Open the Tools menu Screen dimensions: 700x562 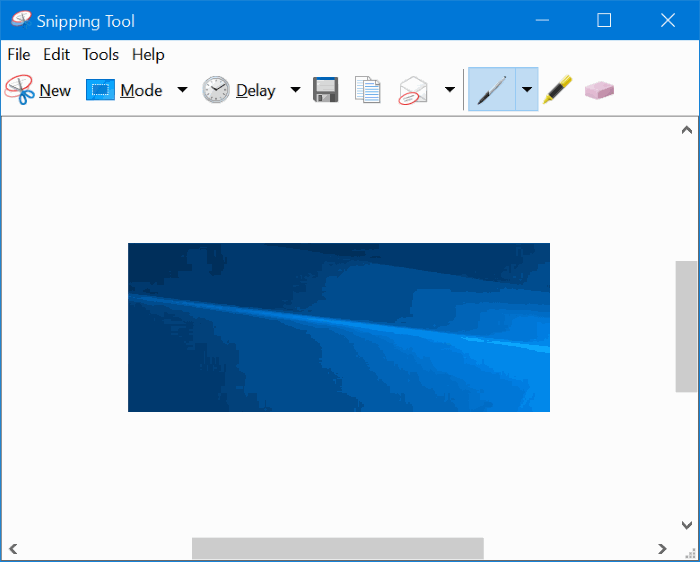tap(100, 54)
